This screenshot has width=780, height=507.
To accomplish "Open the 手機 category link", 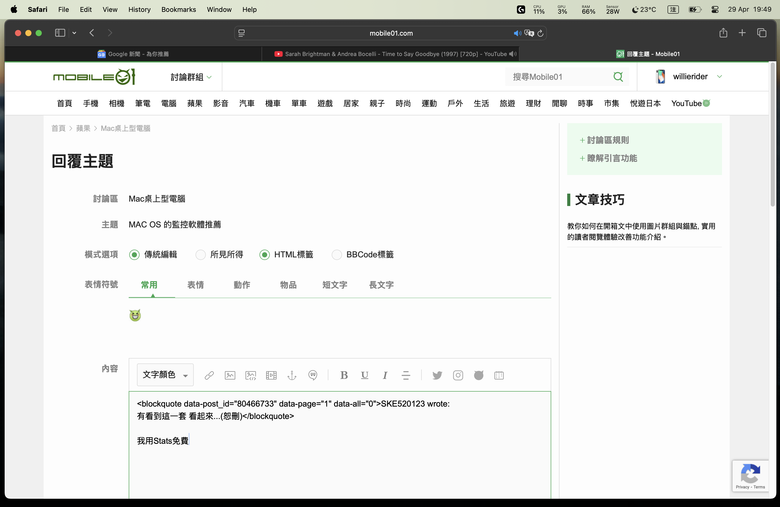I will [91, 103].
